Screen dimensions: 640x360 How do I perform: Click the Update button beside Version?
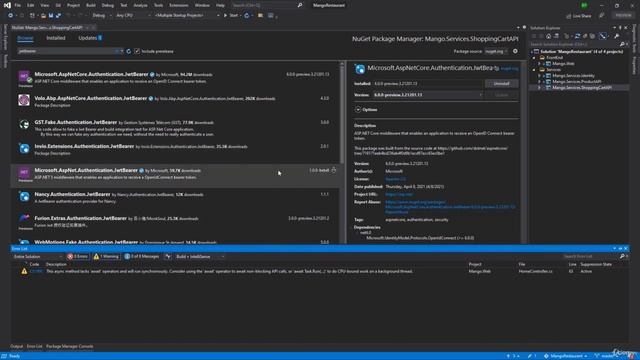pos(501,95)
